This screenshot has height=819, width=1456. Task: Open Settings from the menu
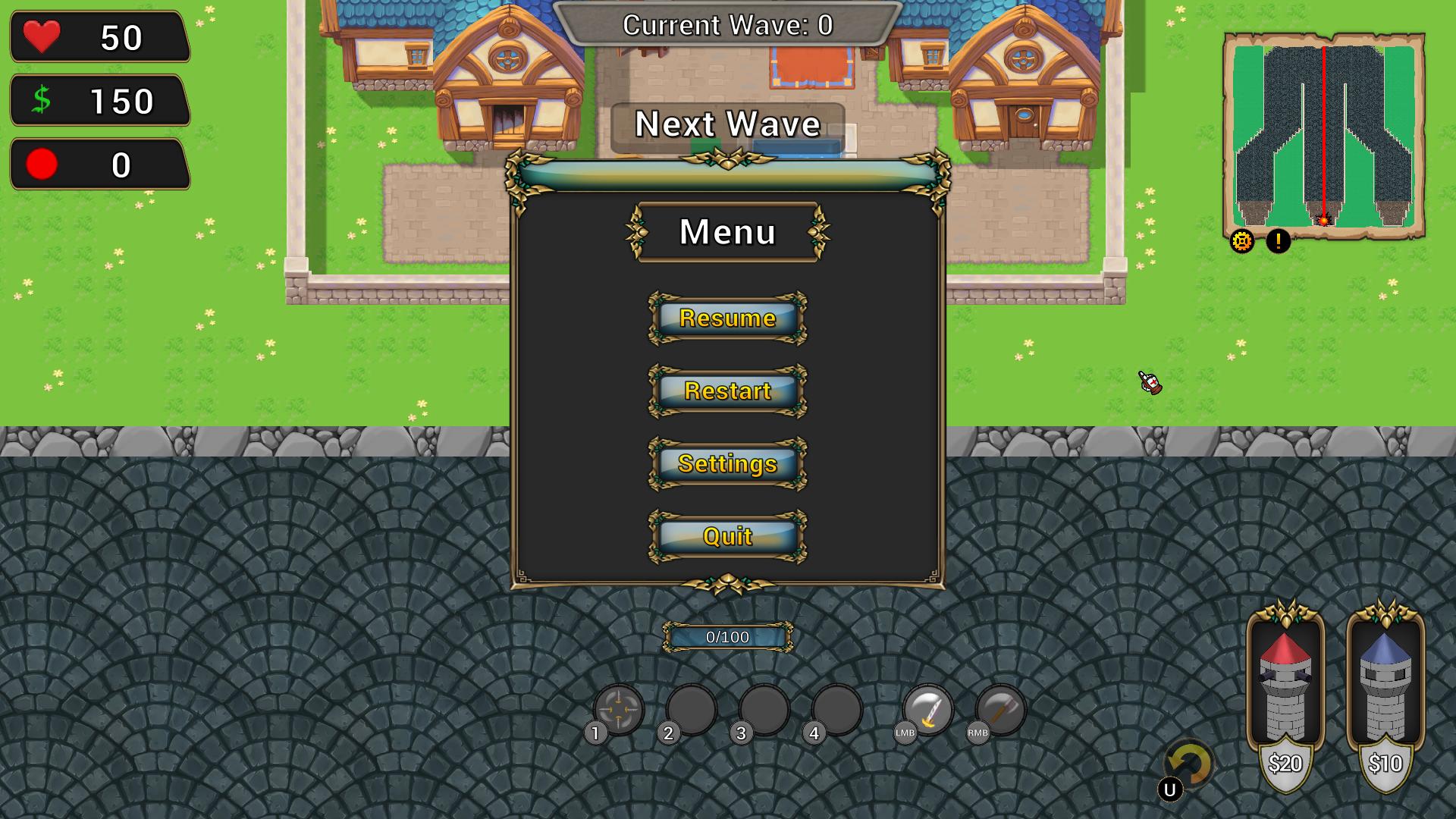(728, 463)
